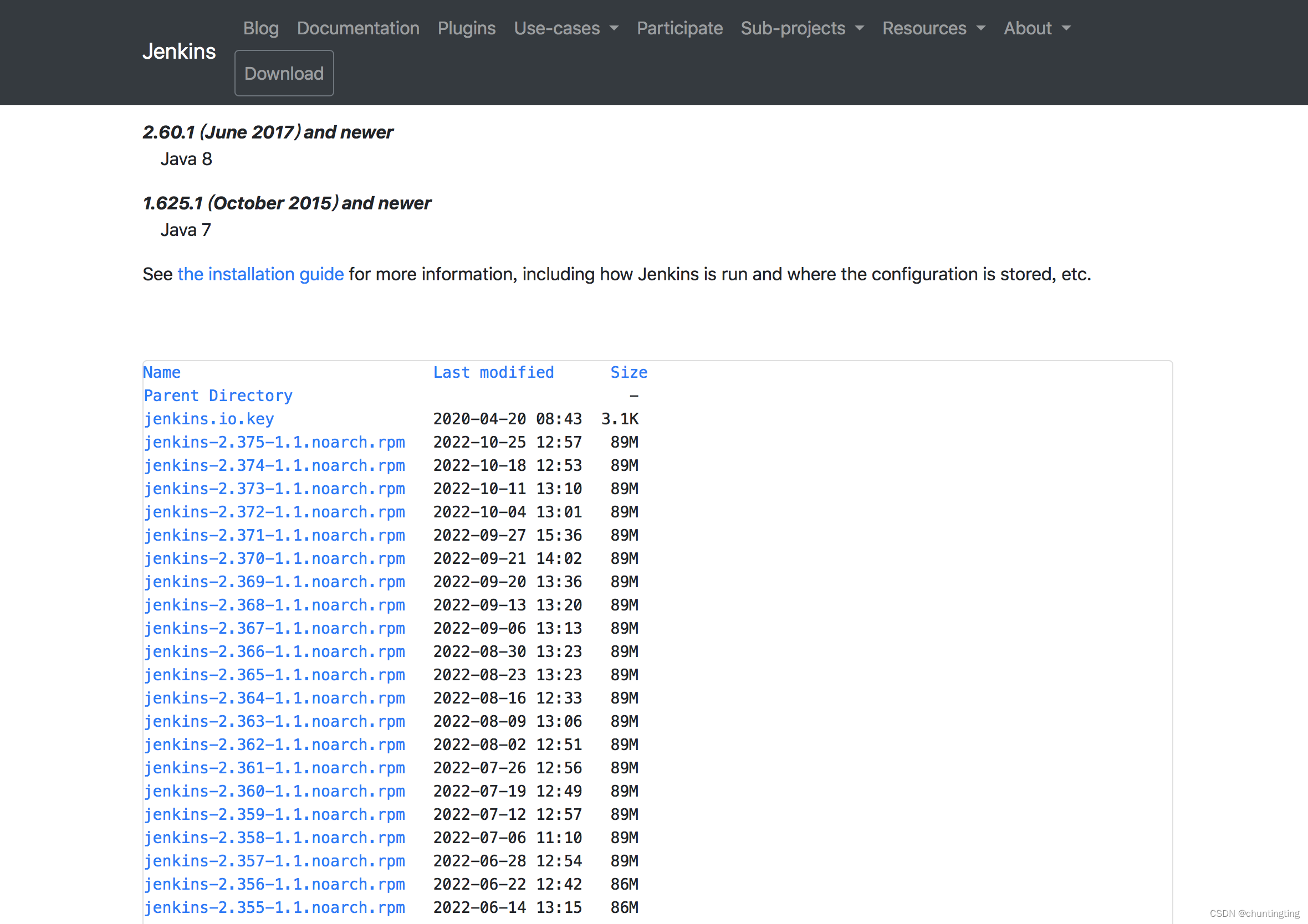Go to the Documentation page

coord(359,28)
